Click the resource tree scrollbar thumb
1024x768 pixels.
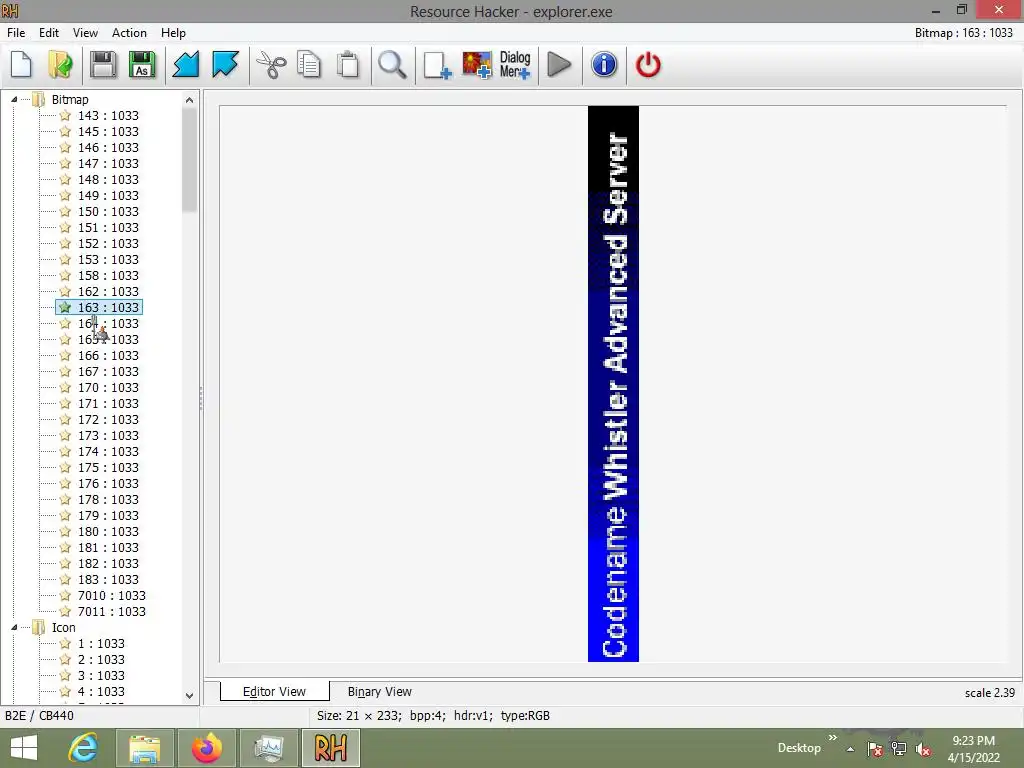click(189, 160)
